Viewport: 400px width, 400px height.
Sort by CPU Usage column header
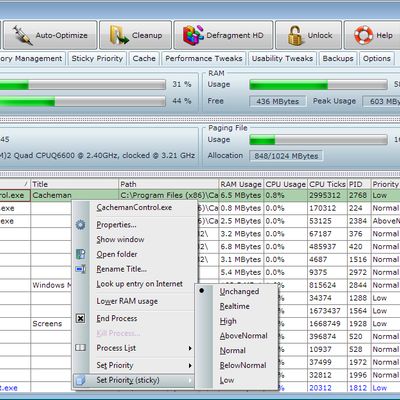[x=286, y=184]
